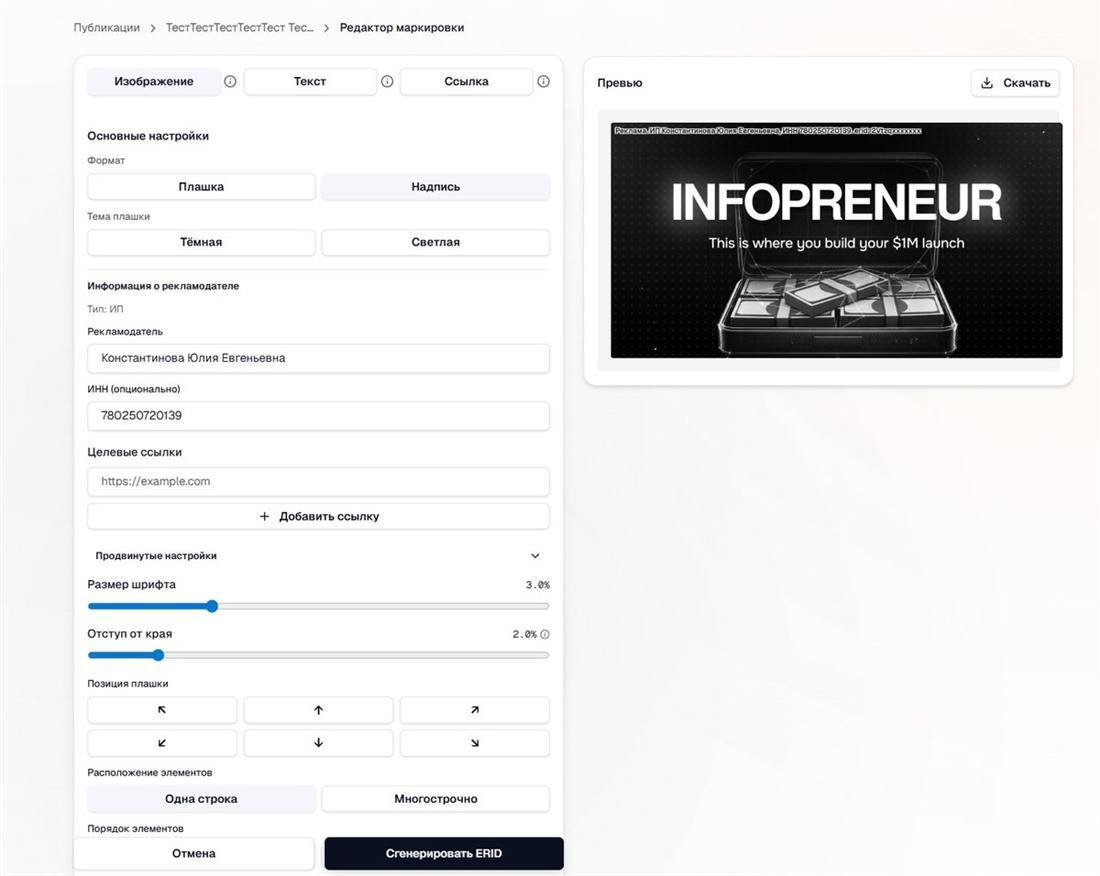Click the Отмена button
1100x876 pixels.
pyautogui.click(x=194, y=854)
